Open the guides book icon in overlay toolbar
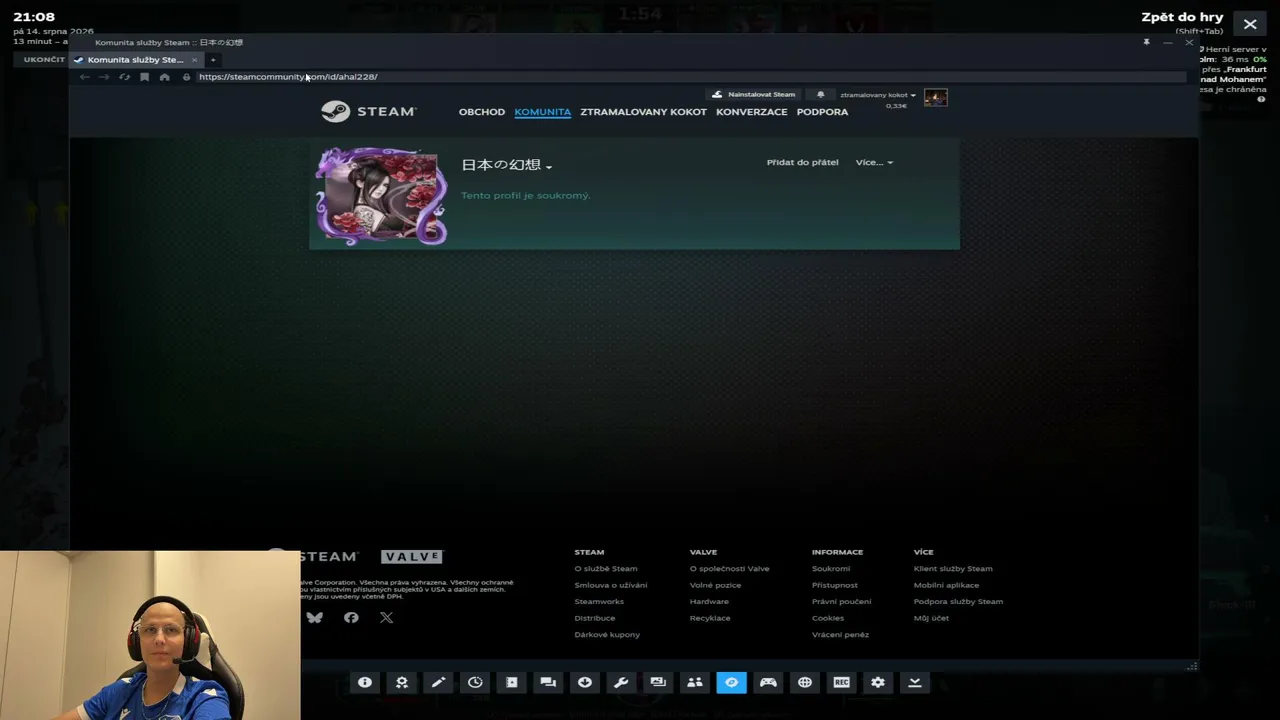Screen dimensions: 1280x720 pyautogui.click(x=511, y=682)
